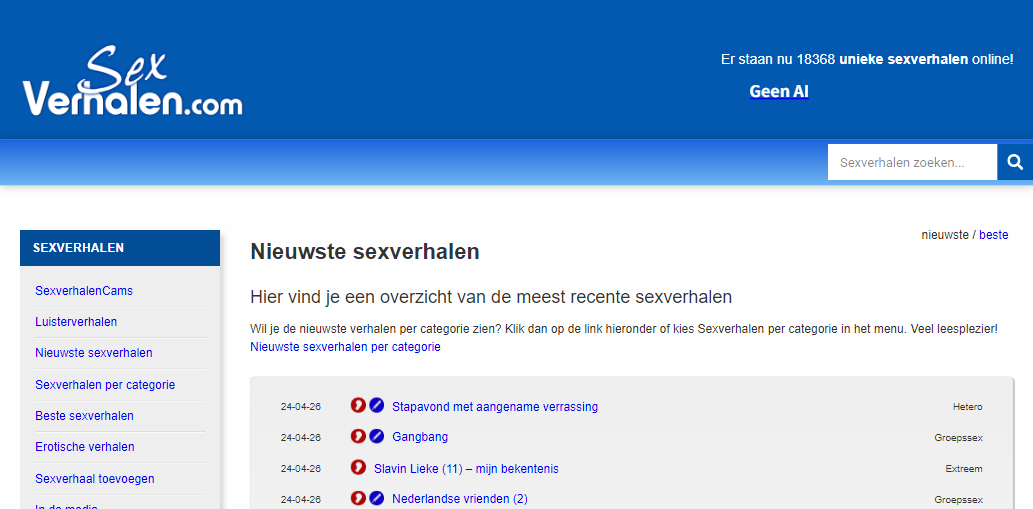
Task: Click the Nieuwste sexverhalen page heading
Action: point(365,252)
